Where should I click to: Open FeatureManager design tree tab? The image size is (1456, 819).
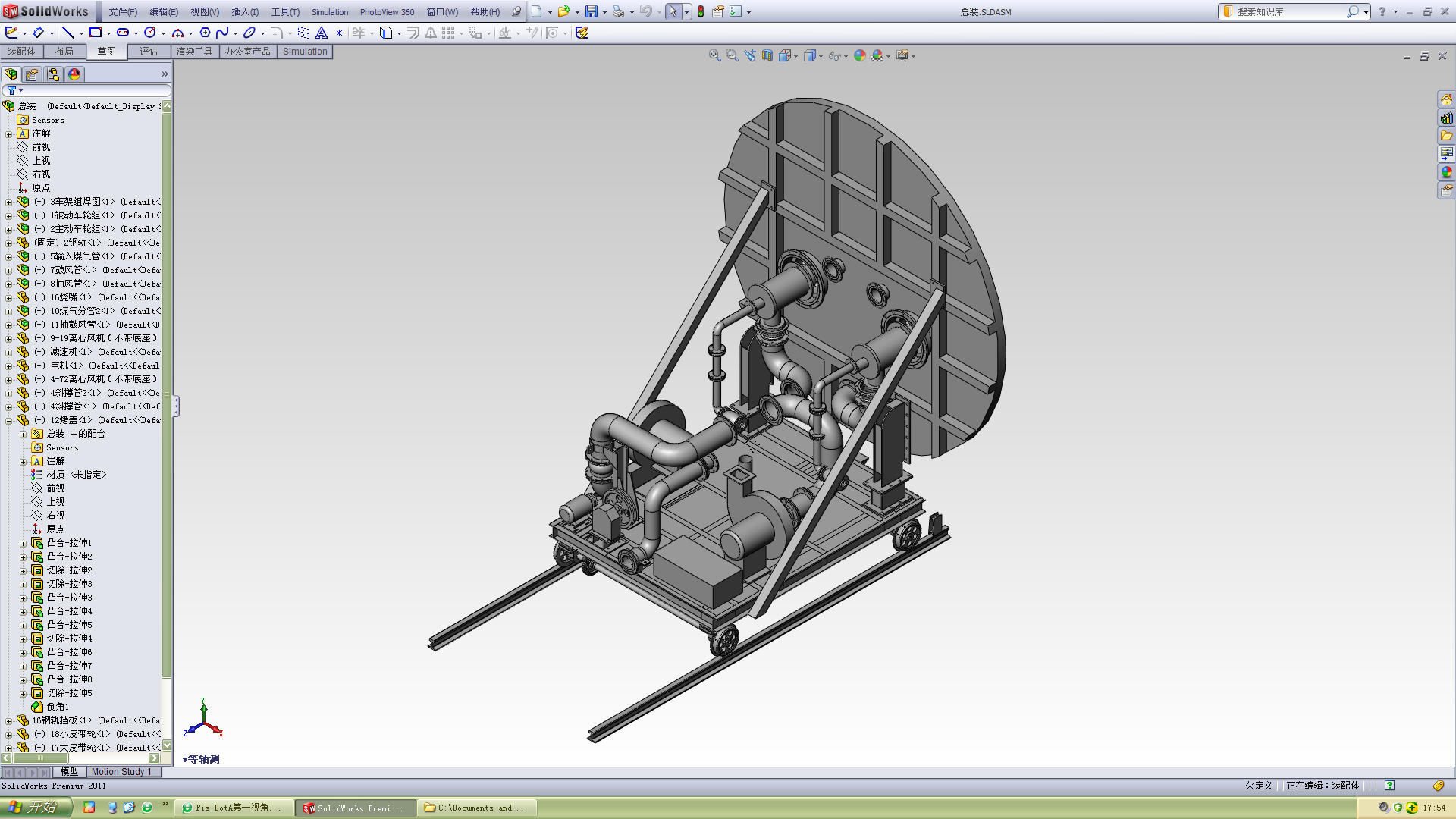11,74
